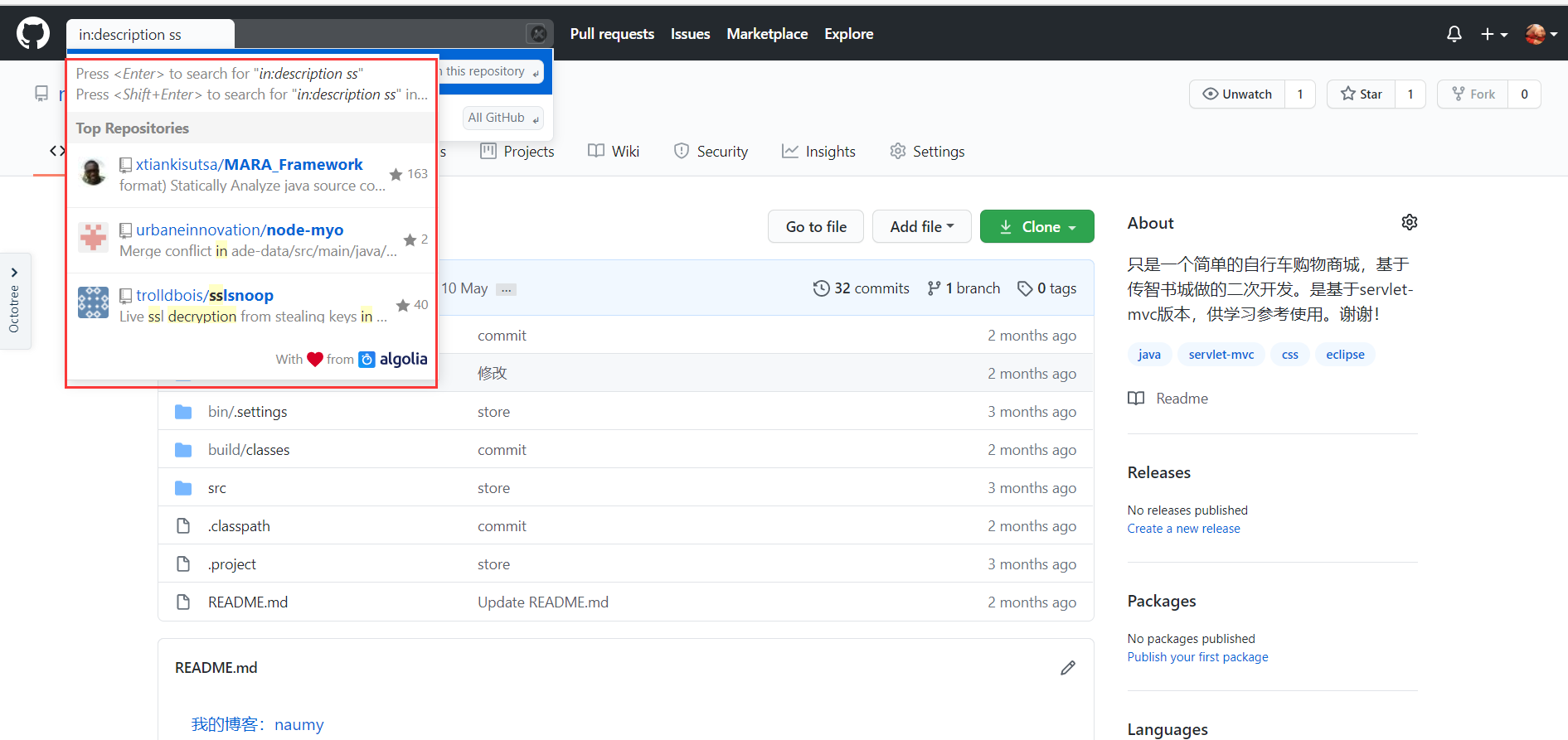Click the build/classes folder icon

point(183,450)
